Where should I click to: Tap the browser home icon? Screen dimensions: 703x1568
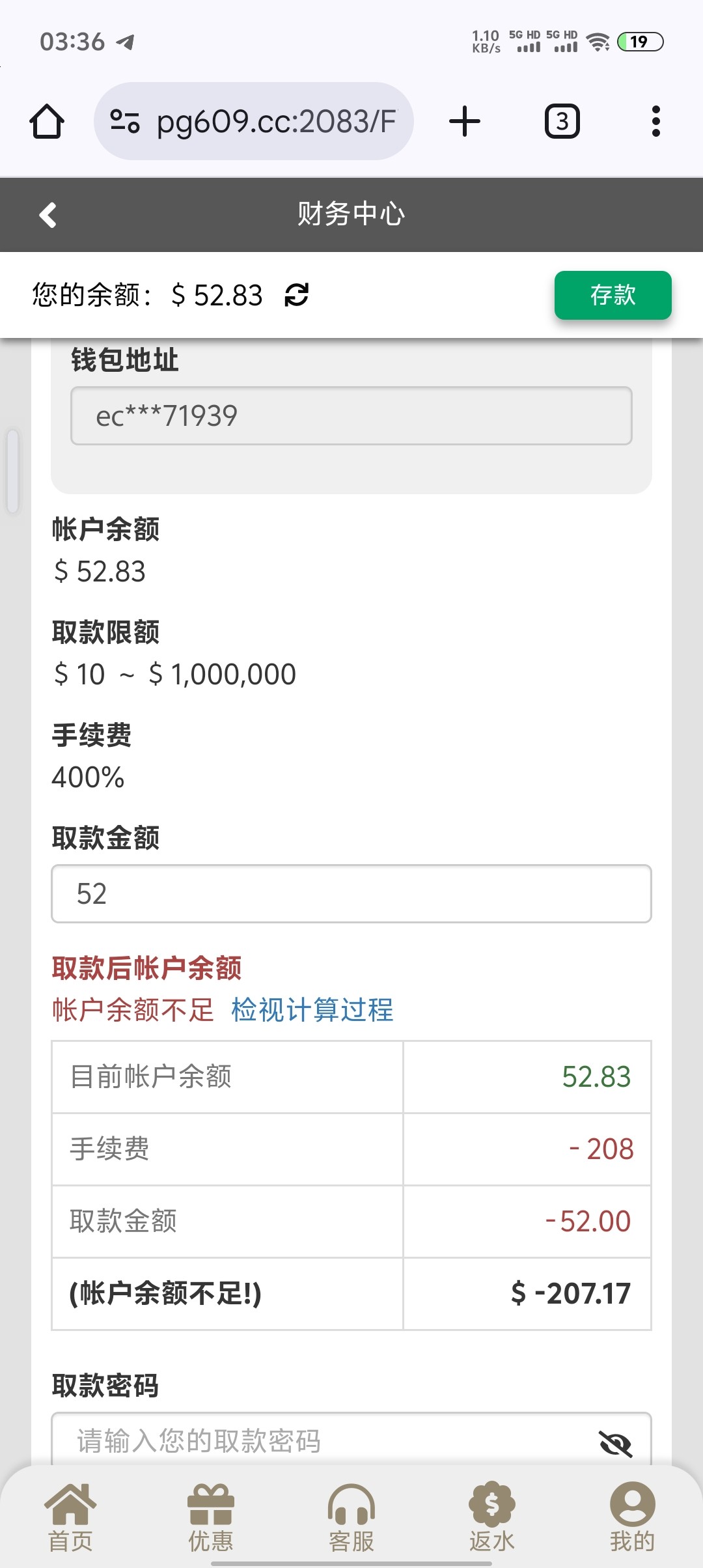46,122
